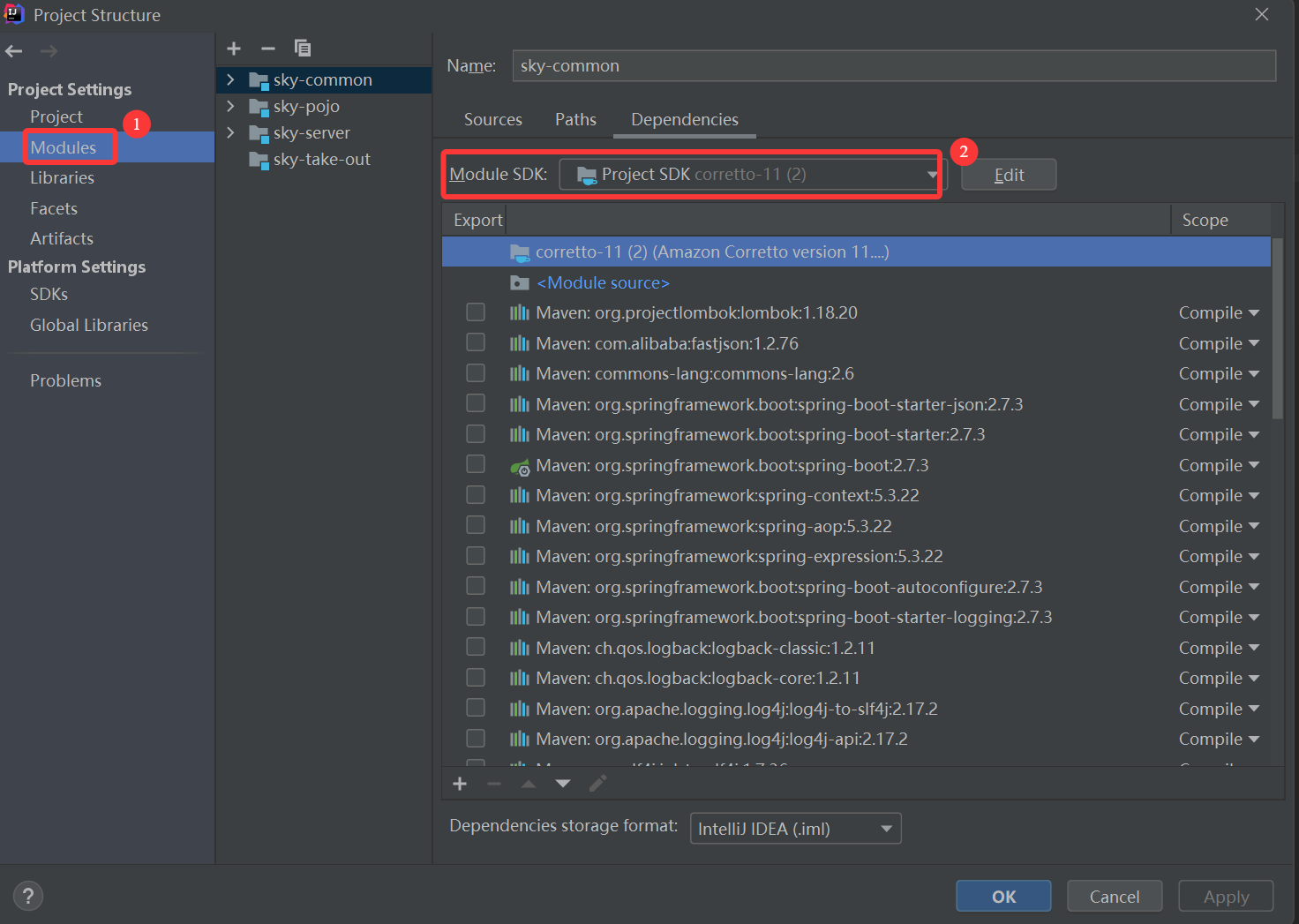
Task: Check Export for logback-classic dependency
Action: (x=476, y=646)
